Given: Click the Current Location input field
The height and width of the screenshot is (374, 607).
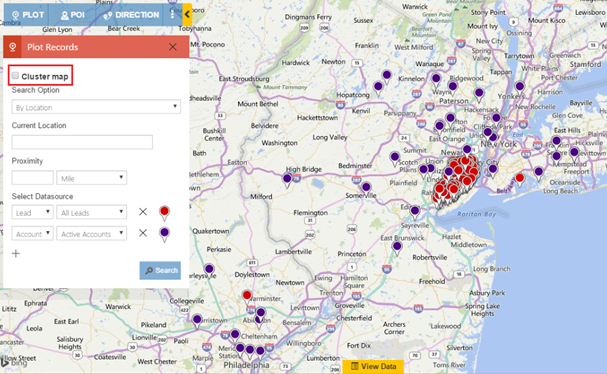Looking at the screenshot, I should click(x=82, y=142).
